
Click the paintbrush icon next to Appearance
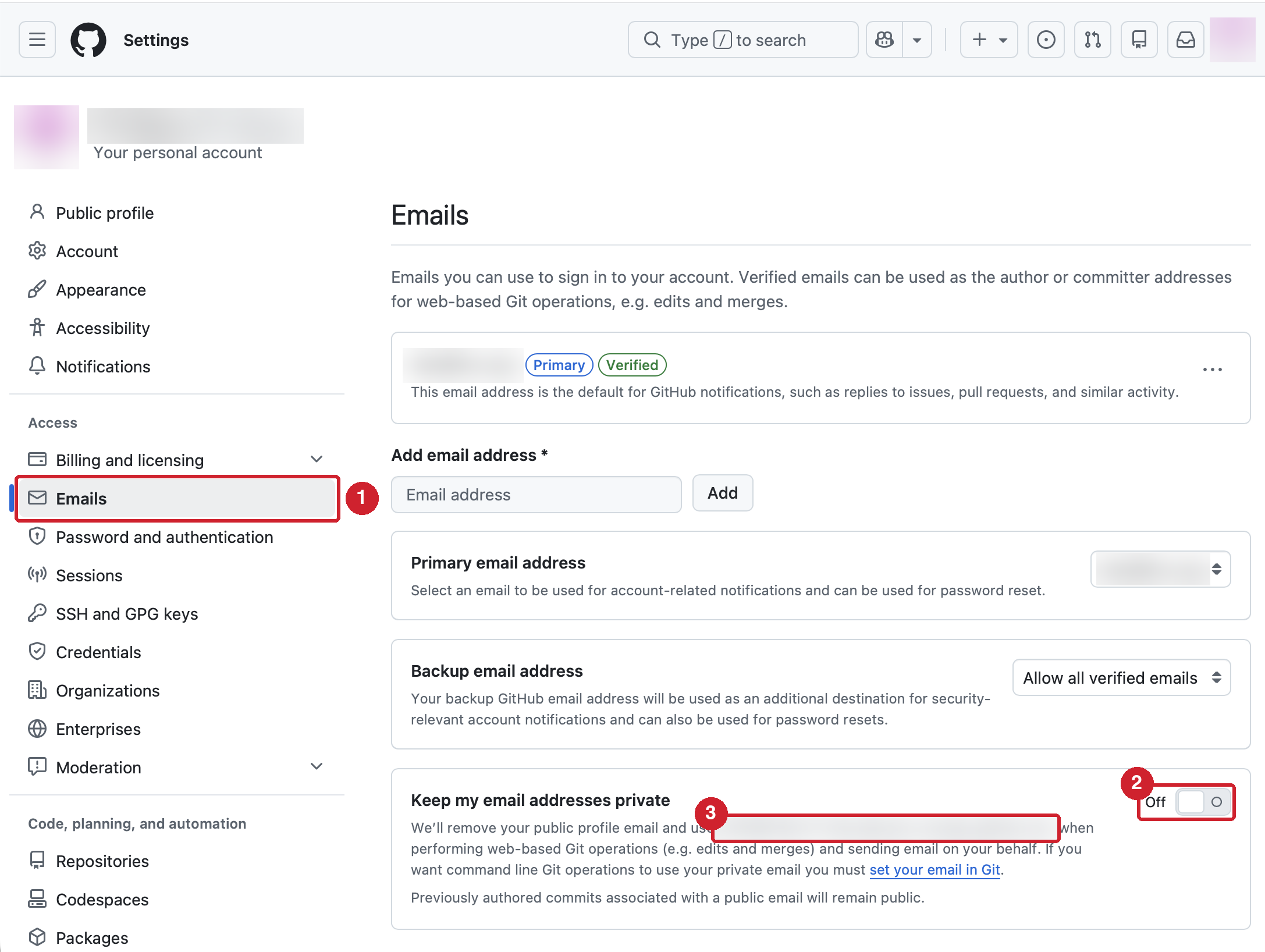coord(37,289)
